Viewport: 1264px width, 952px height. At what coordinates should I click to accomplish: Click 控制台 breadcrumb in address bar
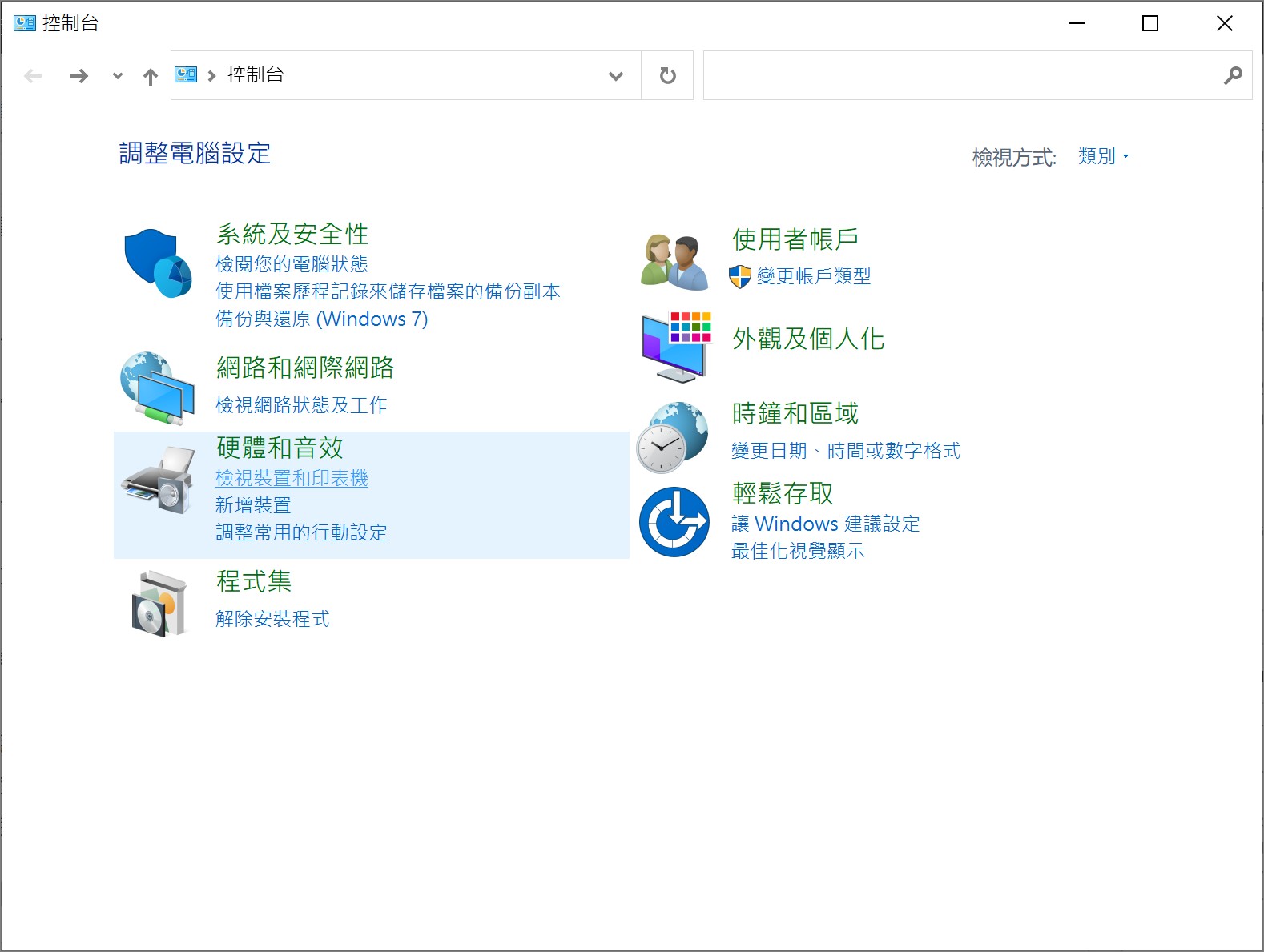256,74
